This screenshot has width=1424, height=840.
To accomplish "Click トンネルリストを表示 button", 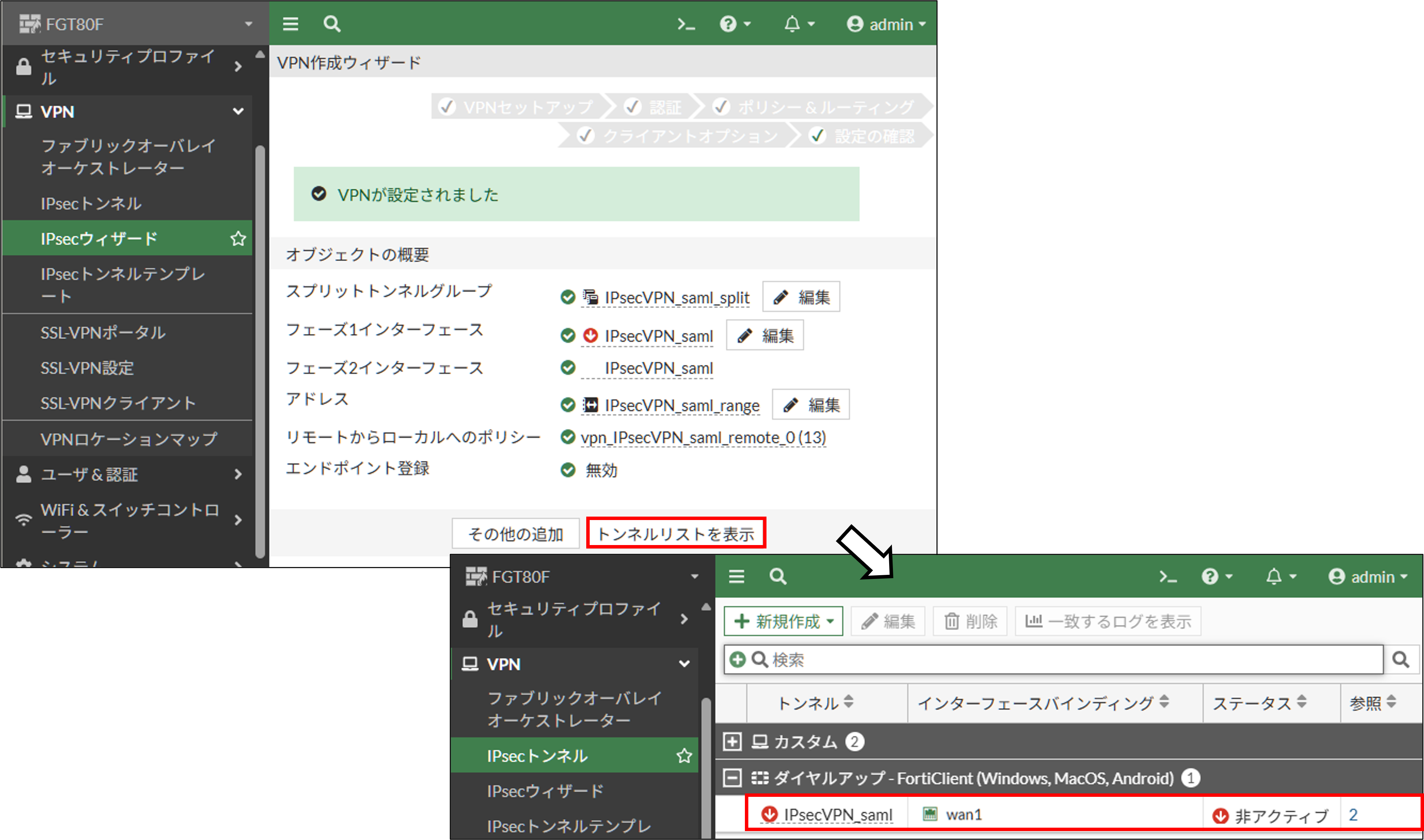I will pos(676,533).
